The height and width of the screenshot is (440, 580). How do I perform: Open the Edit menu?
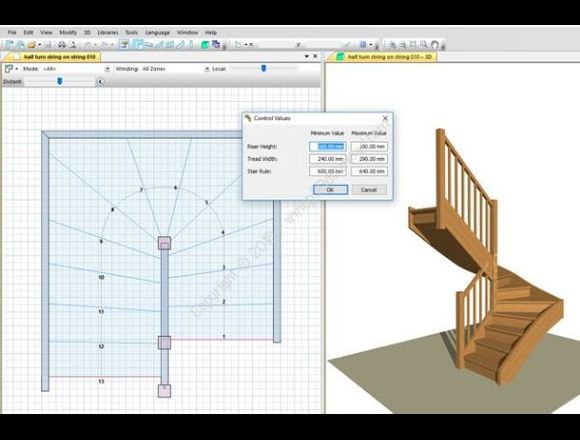point(28,33)
